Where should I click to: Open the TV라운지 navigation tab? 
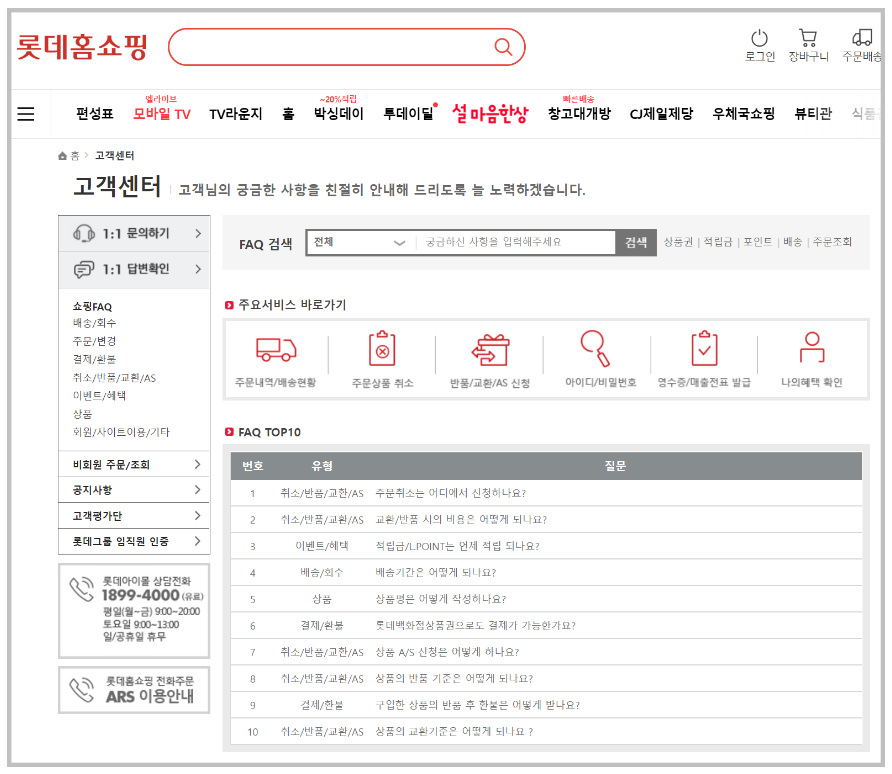(x=236, y=114)
